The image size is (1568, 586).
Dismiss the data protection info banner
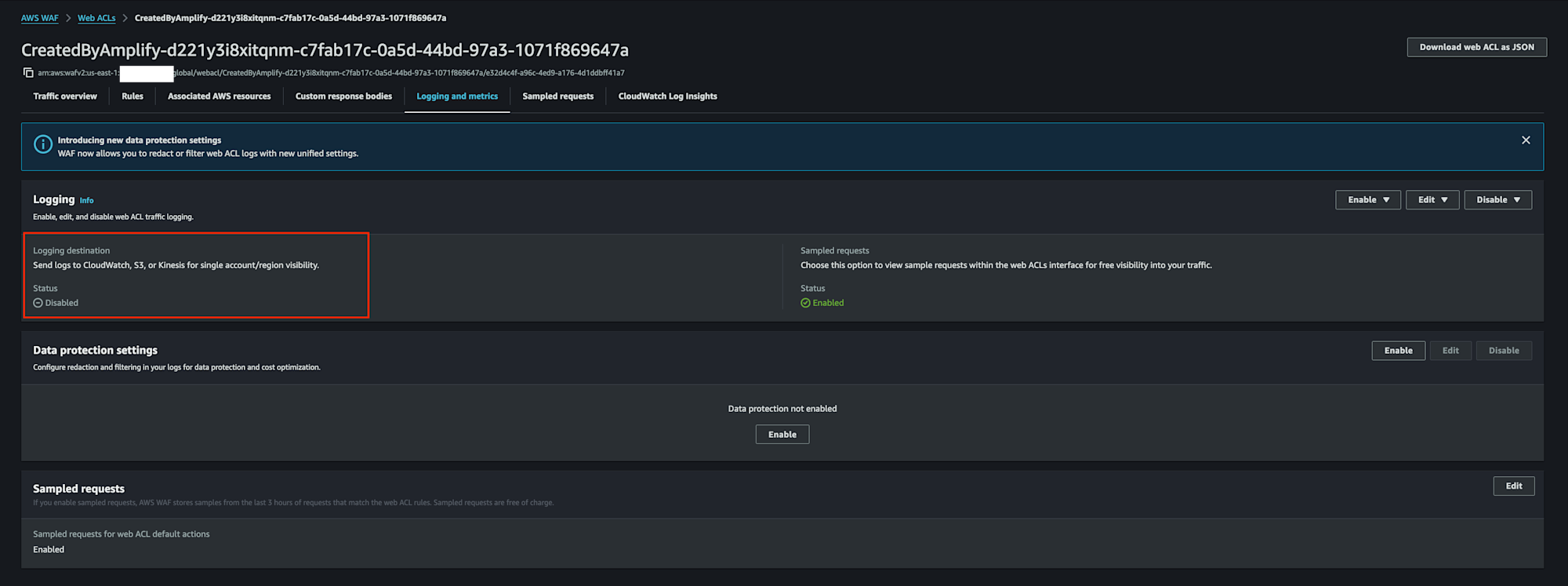coord(1525,140)
